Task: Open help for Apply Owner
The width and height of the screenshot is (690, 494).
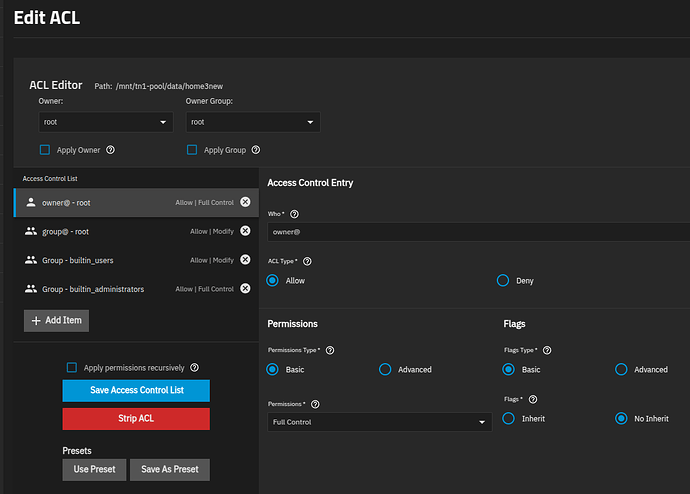Action: click(110, 150)
